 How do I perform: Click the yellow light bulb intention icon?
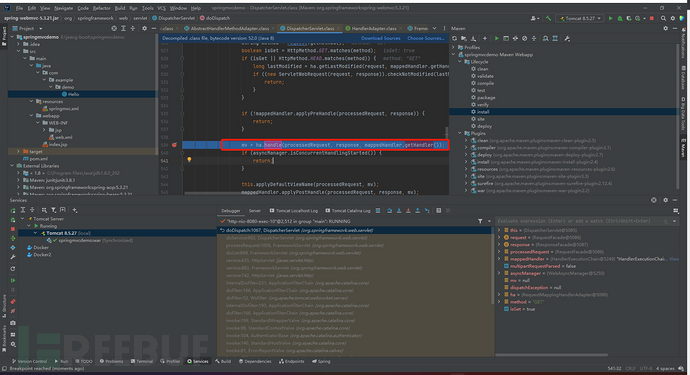(189, 160)
